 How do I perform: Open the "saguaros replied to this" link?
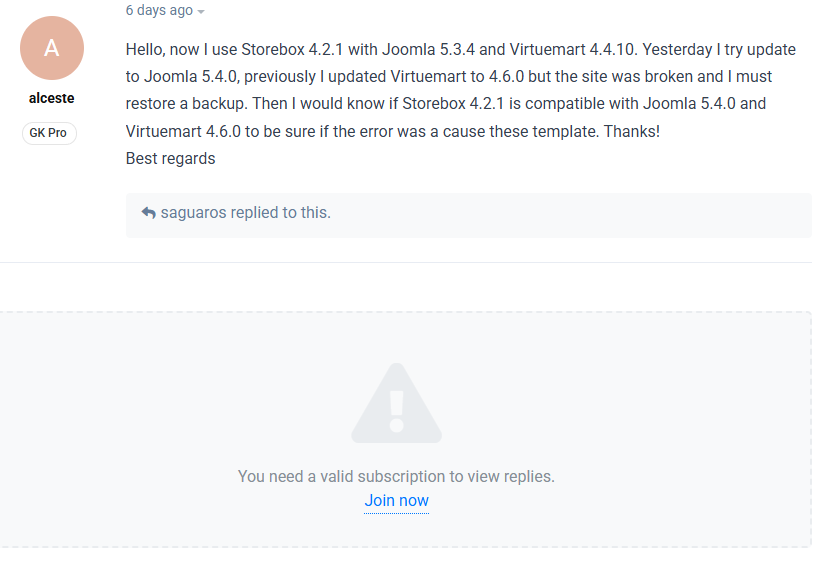tap(245, 212)
